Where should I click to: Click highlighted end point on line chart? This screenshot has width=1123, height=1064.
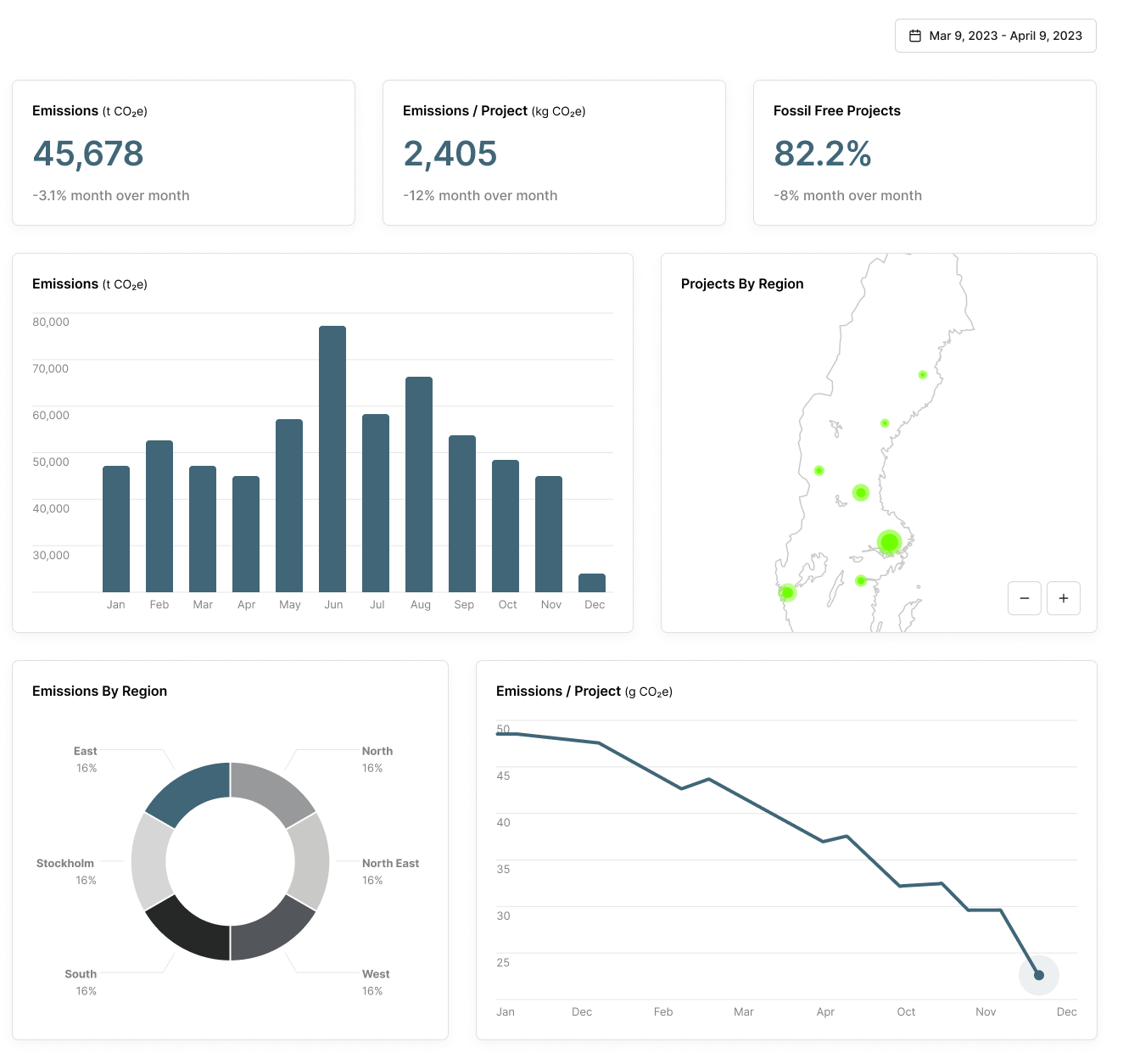(x=1038, y=975)
